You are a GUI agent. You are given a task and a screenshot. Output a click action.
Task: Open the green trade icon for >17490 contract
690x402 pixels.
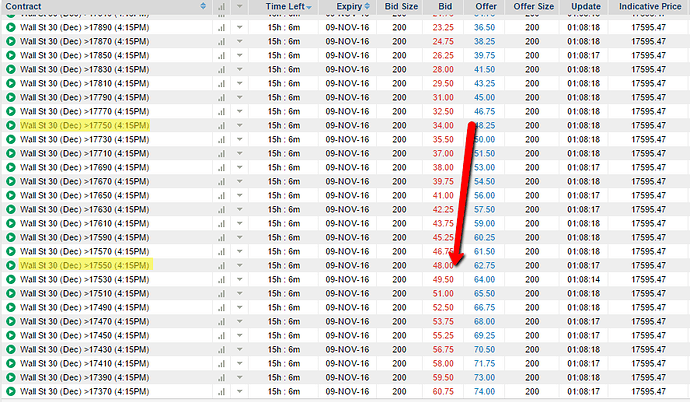[x=11, y=307]
